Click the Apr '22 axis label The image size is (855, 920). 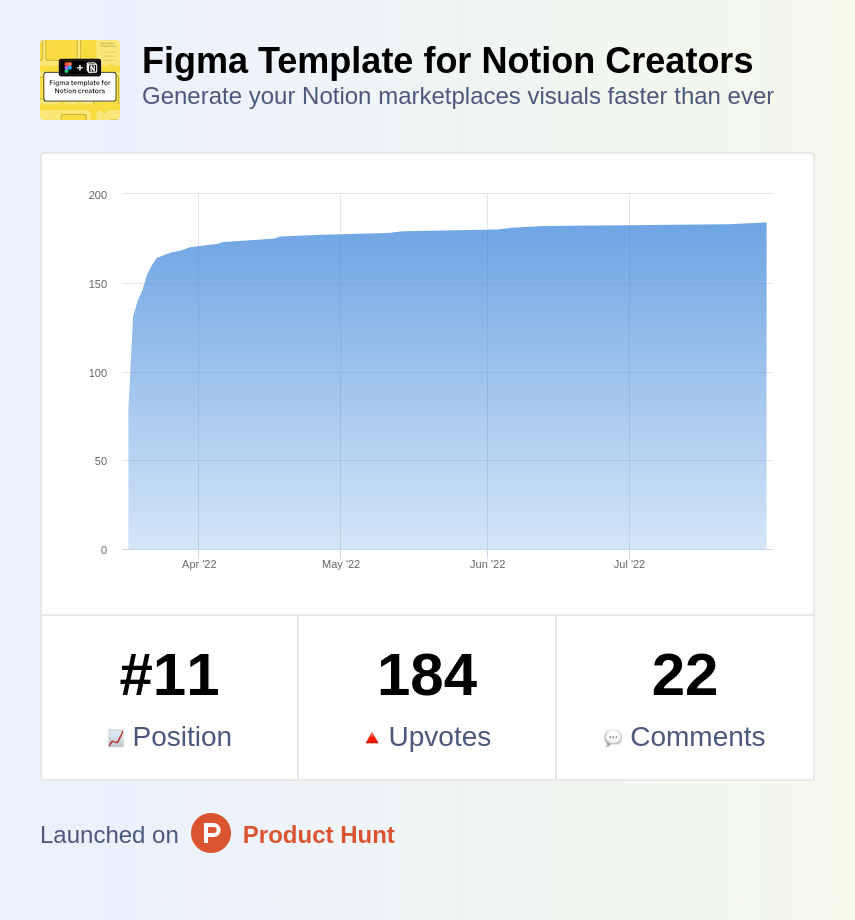coord(199,564)
